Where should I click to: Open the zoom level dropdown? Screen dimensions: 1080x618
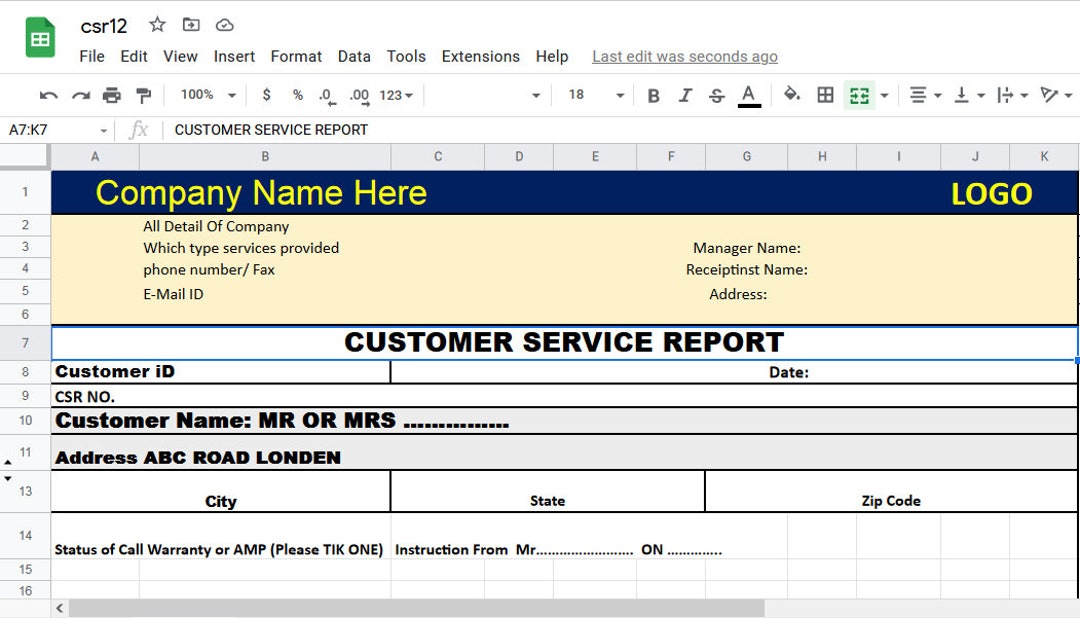click(205, 96)
